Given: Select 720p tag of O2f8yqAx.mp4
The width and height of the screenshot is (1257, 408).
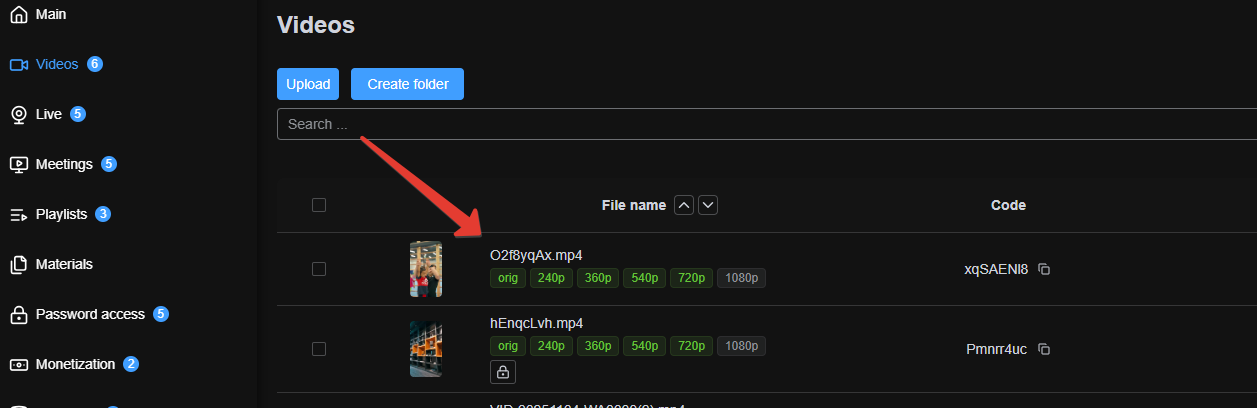Looking at the screenshot, I should 690,278.
